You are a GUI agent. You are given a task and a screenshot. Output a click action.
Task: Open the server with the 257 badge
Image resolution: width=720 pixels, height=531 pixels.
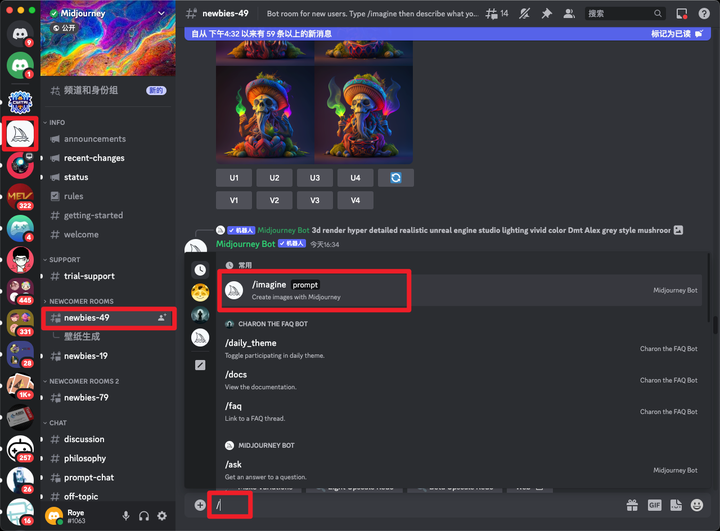[x=20, y=448]
